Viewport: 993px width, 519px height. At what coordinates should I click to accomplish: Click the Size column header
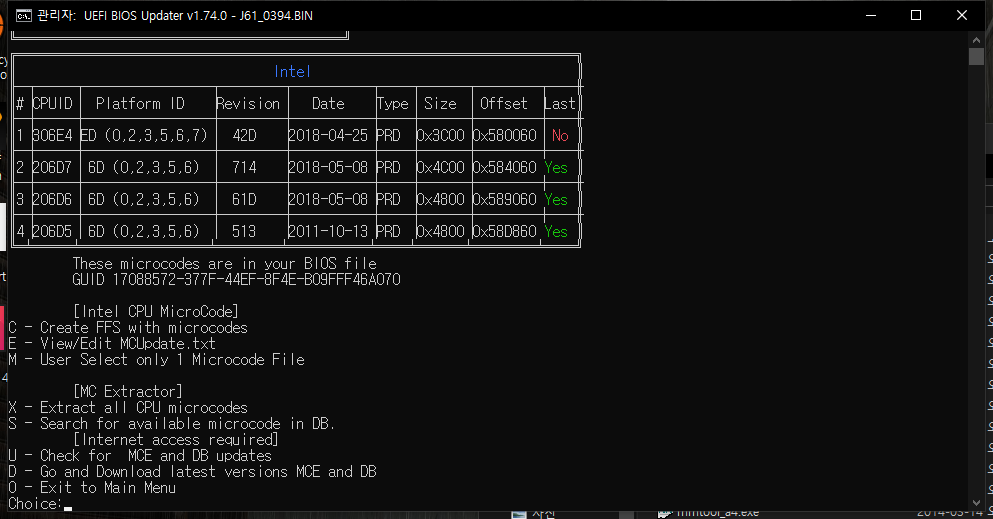click(440, 103)
